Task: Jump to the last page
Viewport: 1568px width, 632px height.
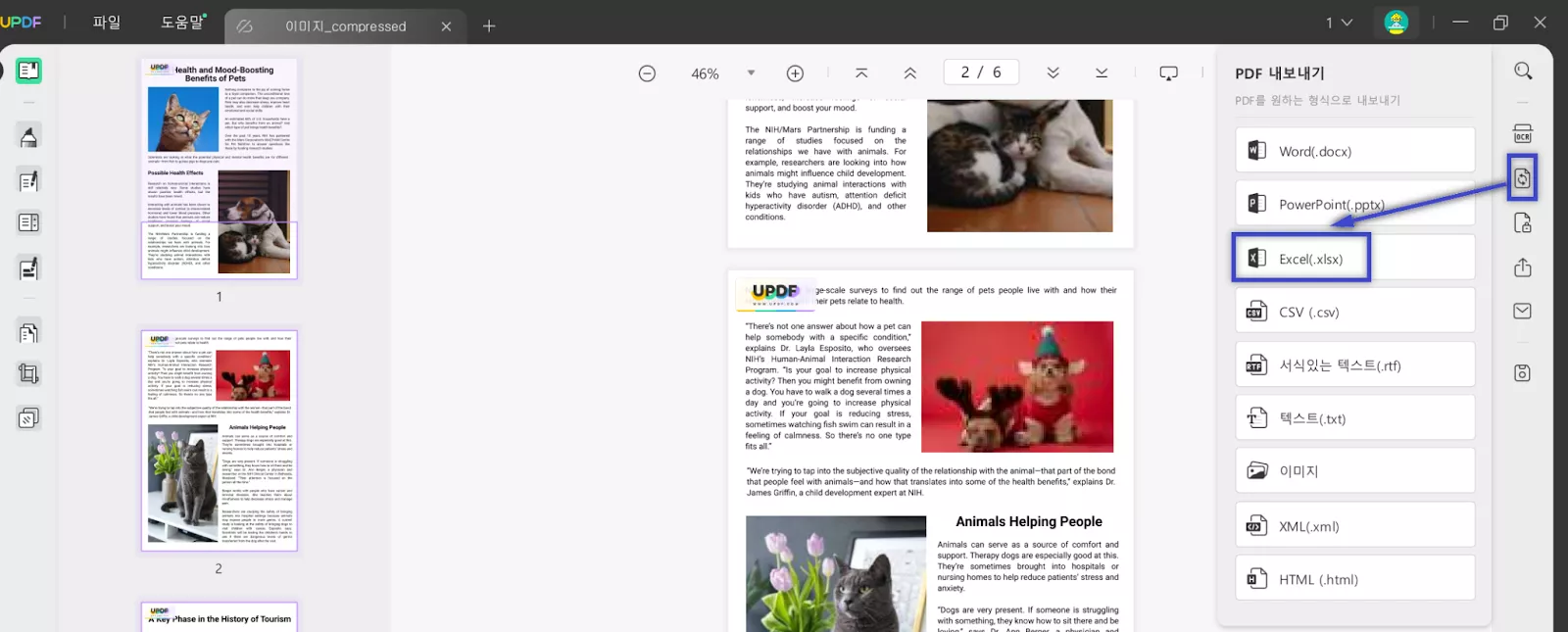Action: (x=1102, y=73)
